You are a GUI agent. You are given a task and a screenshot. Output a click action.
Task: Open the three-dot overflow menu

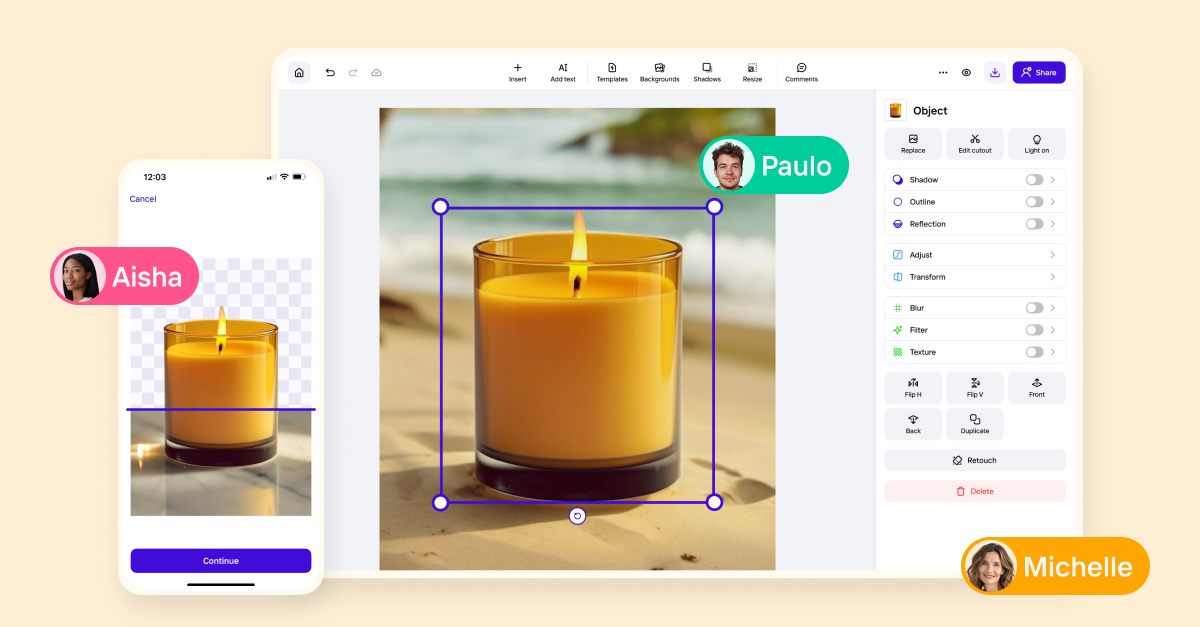(942, 72)
